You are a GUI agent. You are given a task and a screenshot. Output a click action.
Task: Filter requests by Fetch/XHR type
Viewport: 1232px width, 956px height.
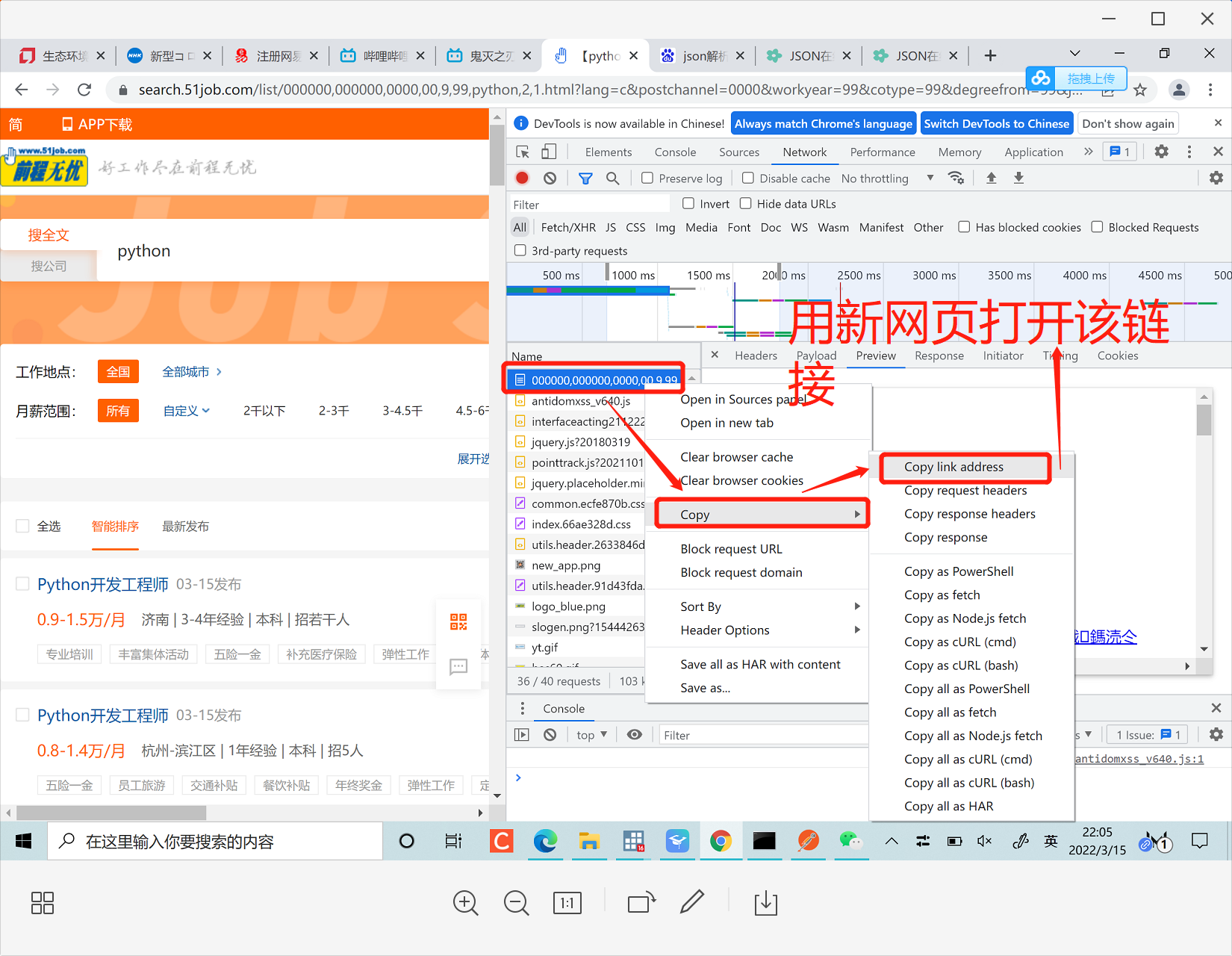(568, 227)
